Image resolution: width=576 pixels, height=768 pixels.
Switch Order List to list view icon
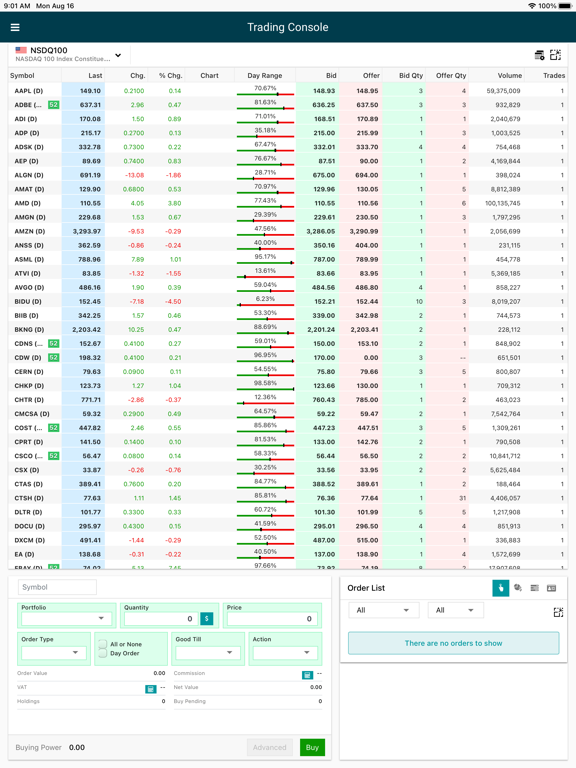pos(534,588)
